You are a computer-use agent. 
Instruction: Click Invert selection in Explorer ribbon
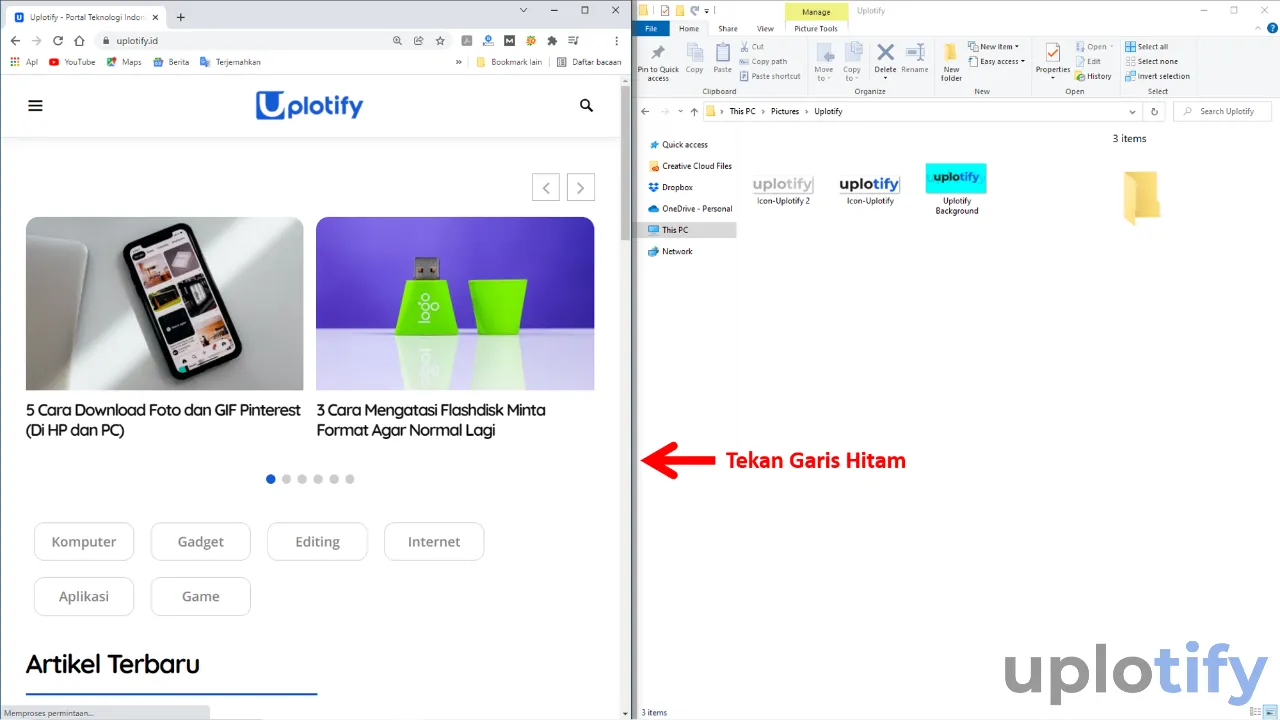(1157, 76)
